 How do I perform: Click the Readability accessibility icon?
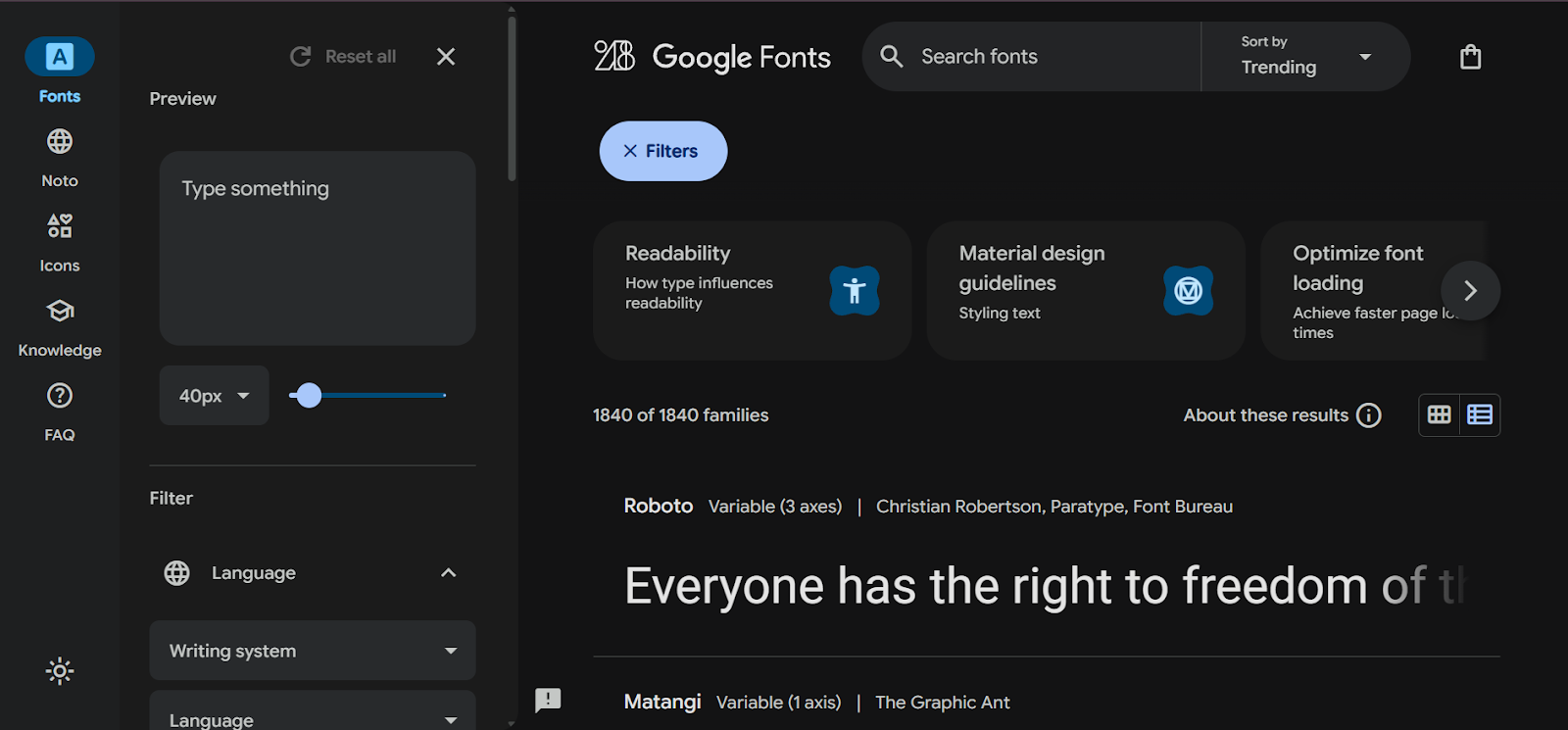click(855, 291)
